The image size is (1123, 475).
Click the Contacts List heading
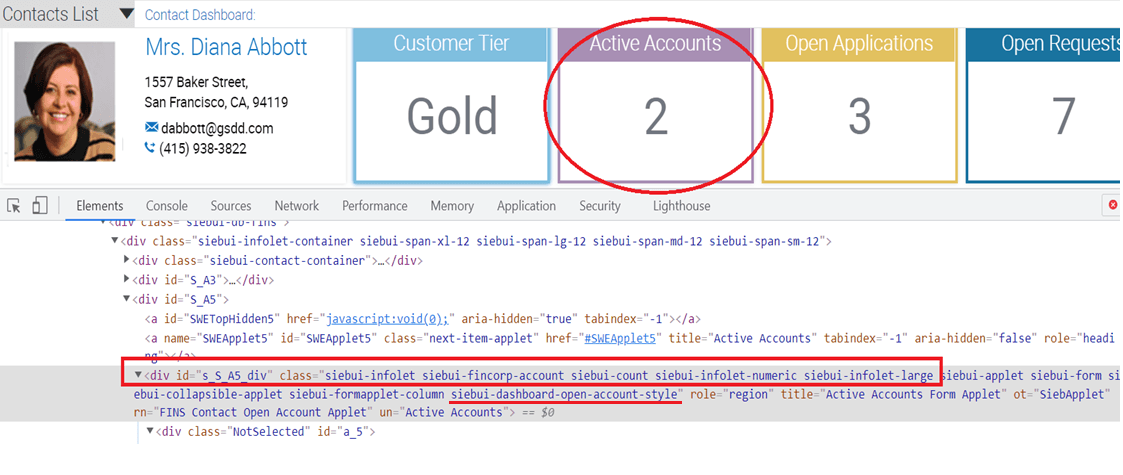coord(51,14)
